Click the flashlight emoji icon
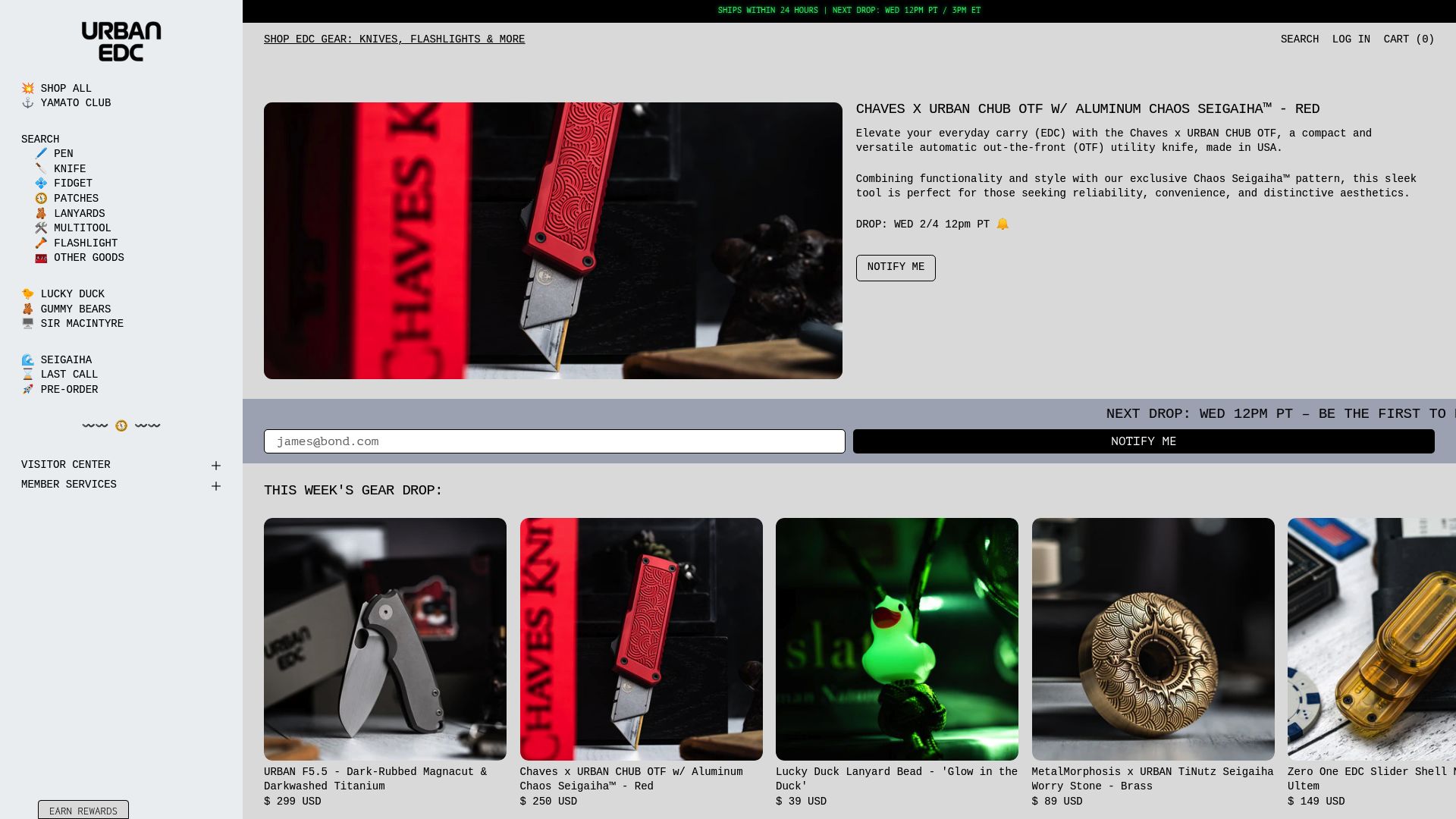Image resolution: width=1456 pixels, height=819 pixels. [41, 243]
